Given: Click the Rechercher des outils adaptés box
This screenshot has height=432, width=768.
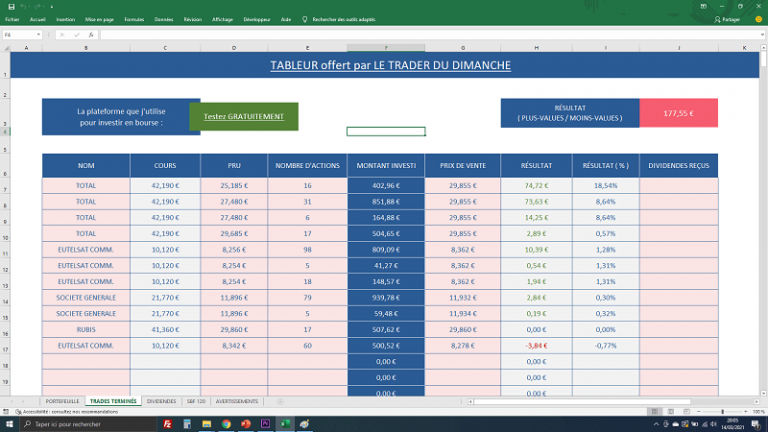Looking at the screenshot, I should click(x=345, y=19).
